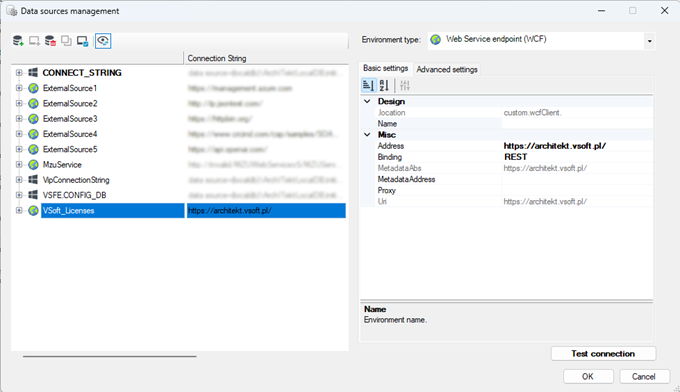This screenshot has width=680, height=392.
Task: Expand the ExternalSource2 tree node
Action: point(19,103)
